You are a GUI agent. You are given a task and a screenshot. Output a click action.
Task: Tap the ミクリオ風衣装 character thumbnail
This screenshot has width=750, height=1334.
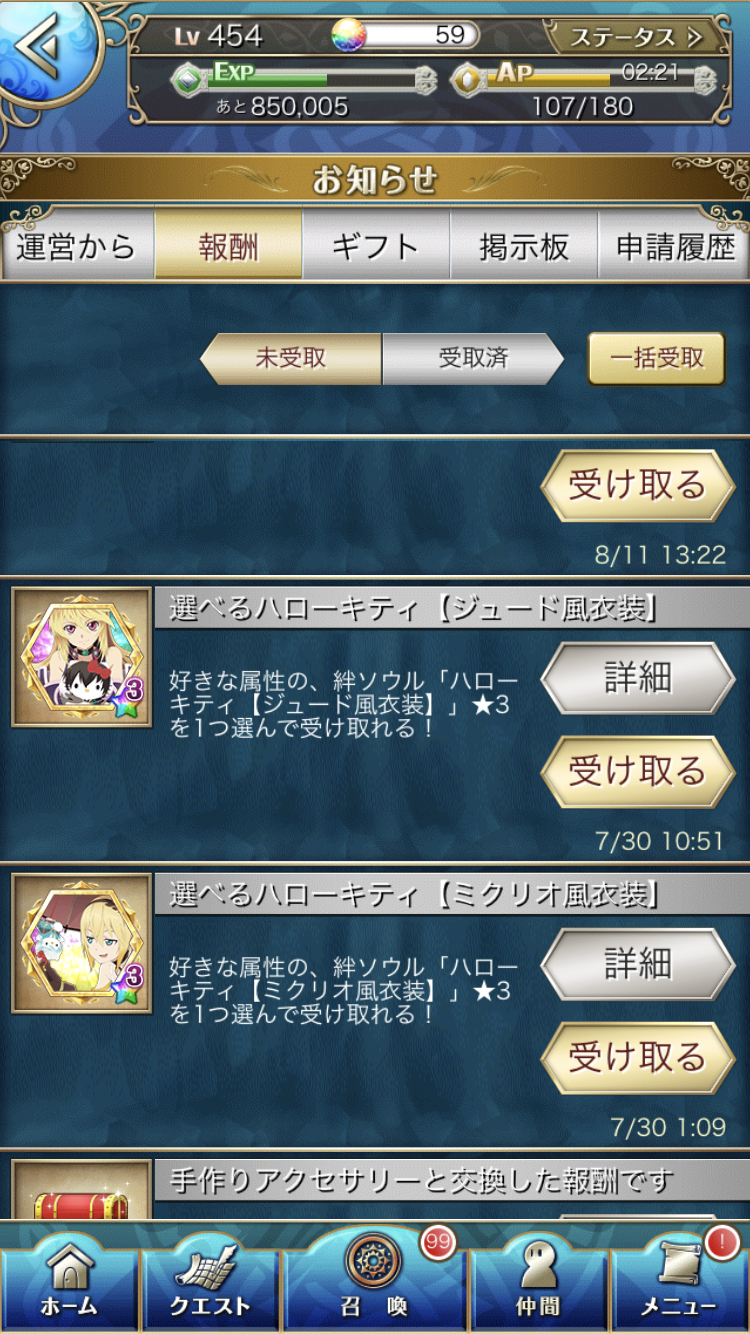(81, 943)
